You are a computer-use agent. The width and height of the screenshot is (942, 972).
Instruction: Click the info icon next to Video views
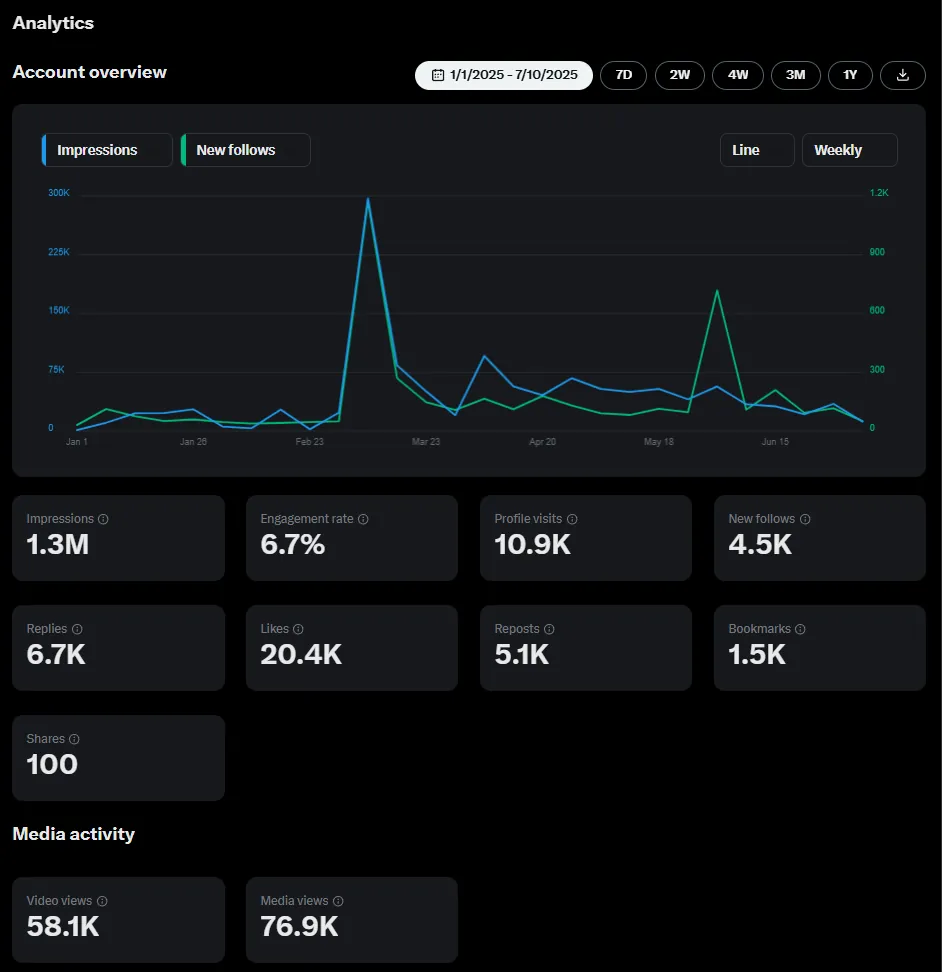pos(102,901)
